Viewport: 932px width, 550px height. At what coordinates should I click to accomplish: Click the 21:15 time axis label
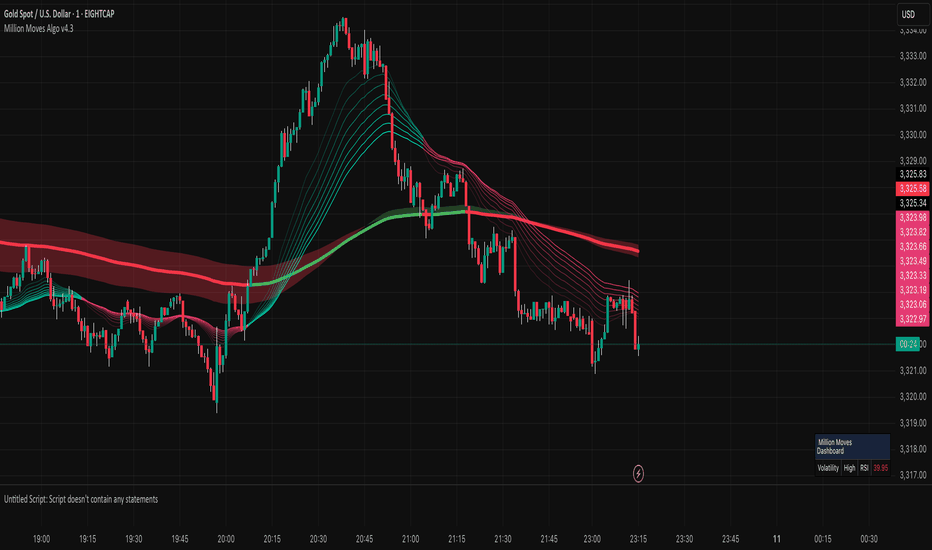(x=456, y=539)
